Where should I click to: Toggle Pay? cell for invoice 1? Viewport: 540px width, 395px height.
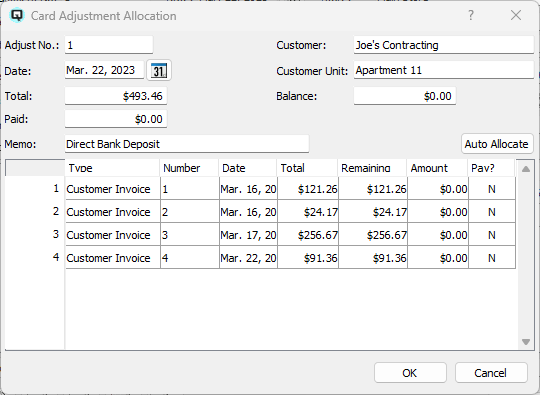click(492, 189)
